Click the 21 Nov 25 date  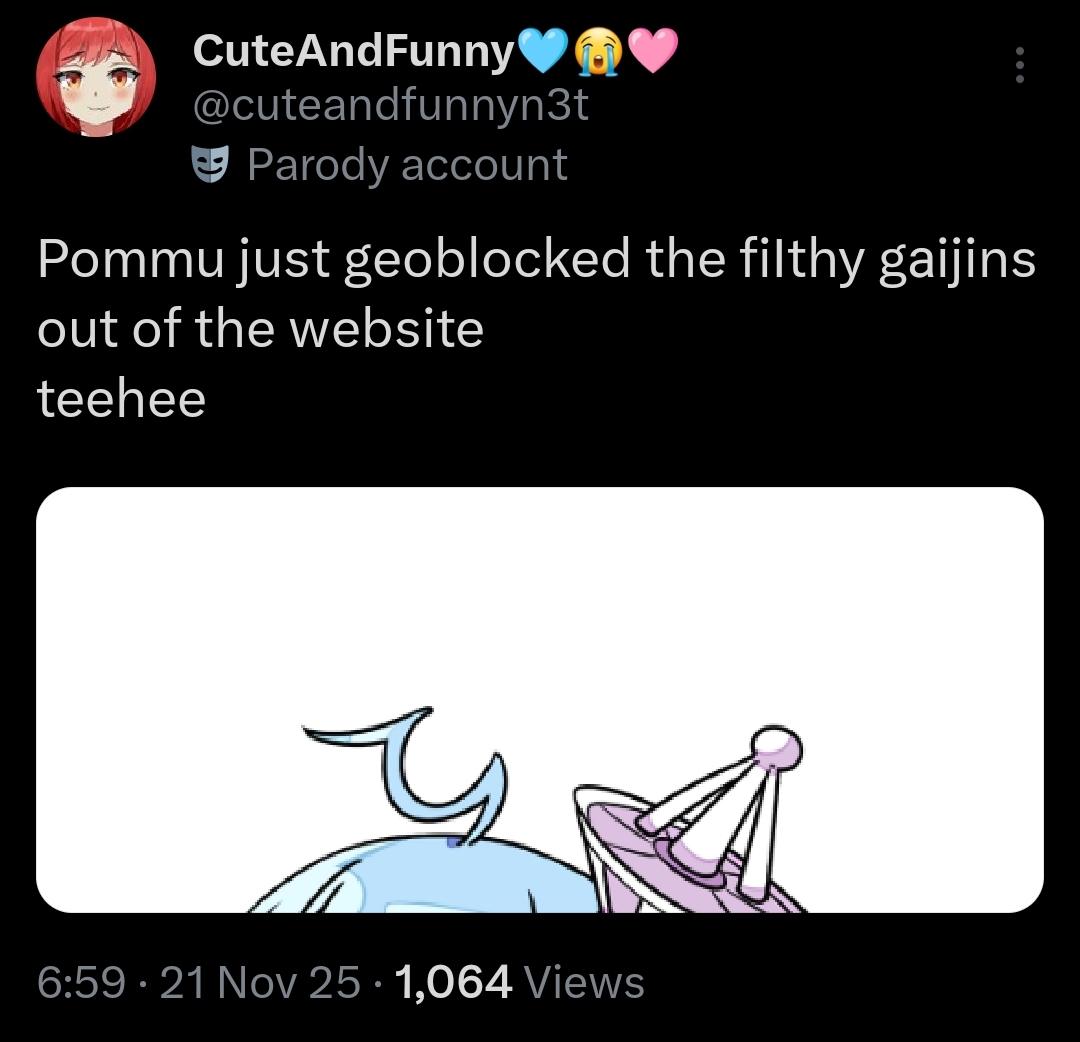coord(259,982)
